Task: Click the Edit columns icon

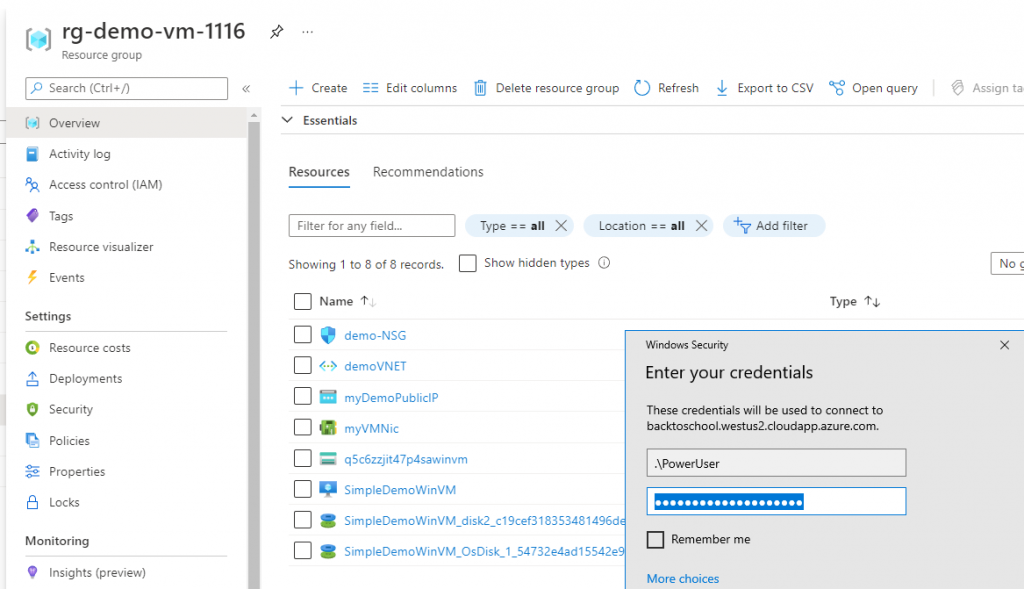Action: pos(370,88)
